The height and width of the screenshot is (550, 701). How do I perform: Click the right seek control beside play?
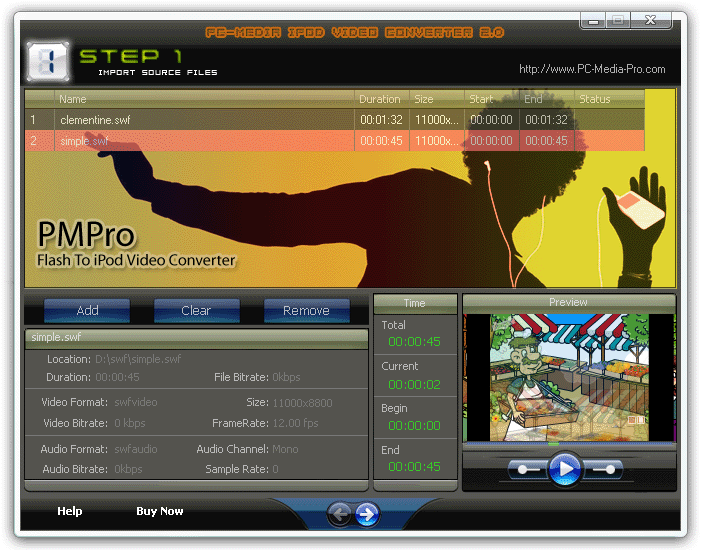(x=603, y=470)
